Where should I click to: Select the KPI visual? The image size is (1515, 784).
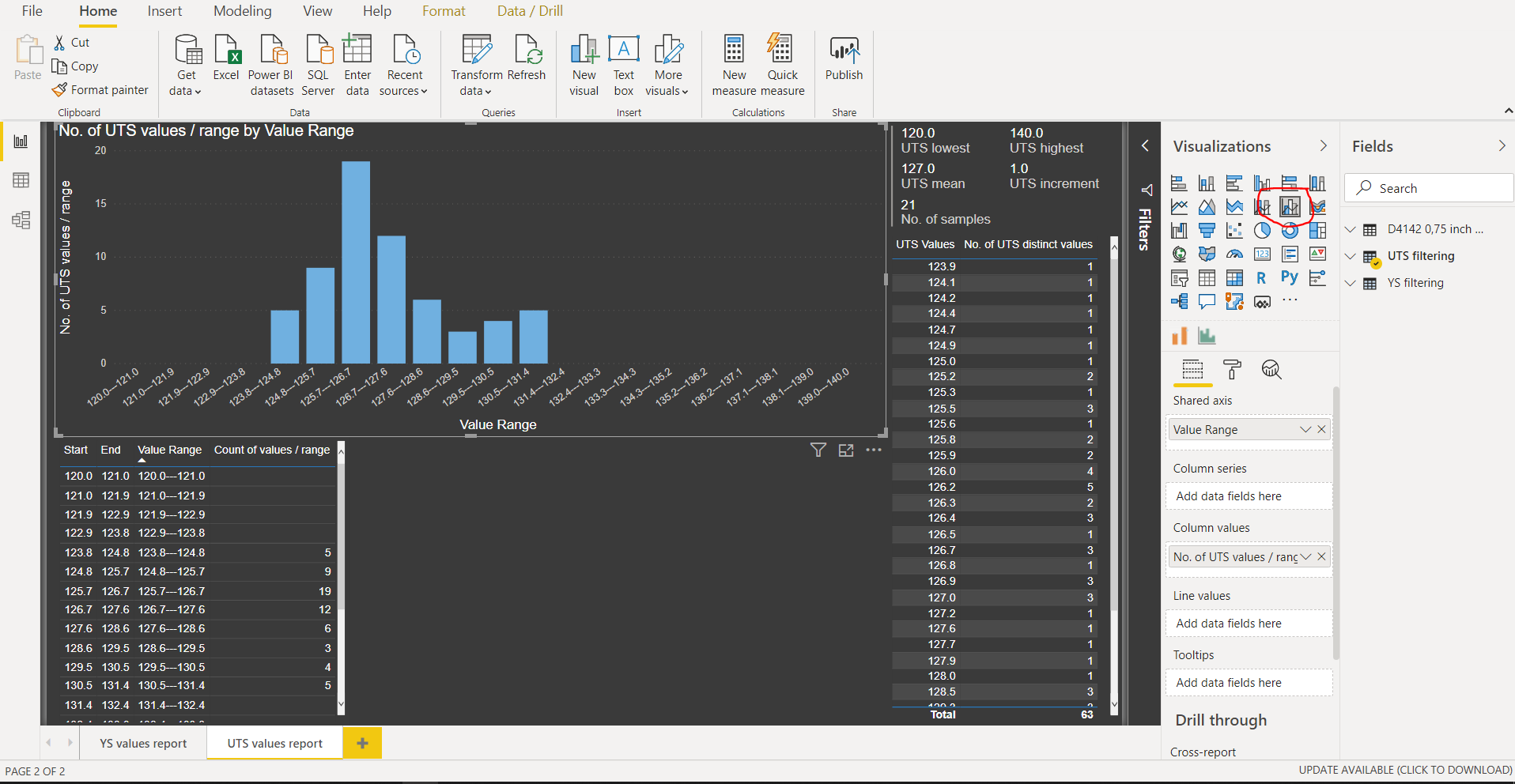tap(1317, 254)
